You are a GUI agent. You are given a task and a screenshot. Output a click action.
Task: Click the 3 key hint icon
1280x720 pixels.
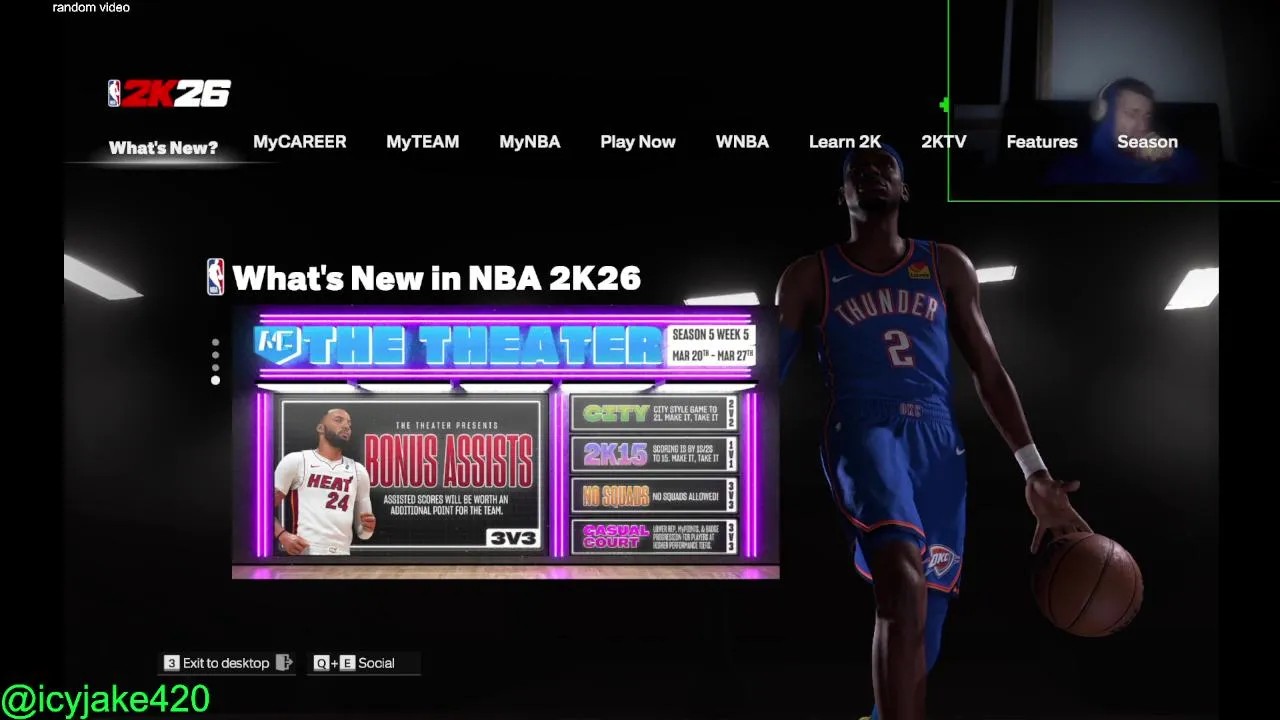pyautogui.click(x=171, y=663)
